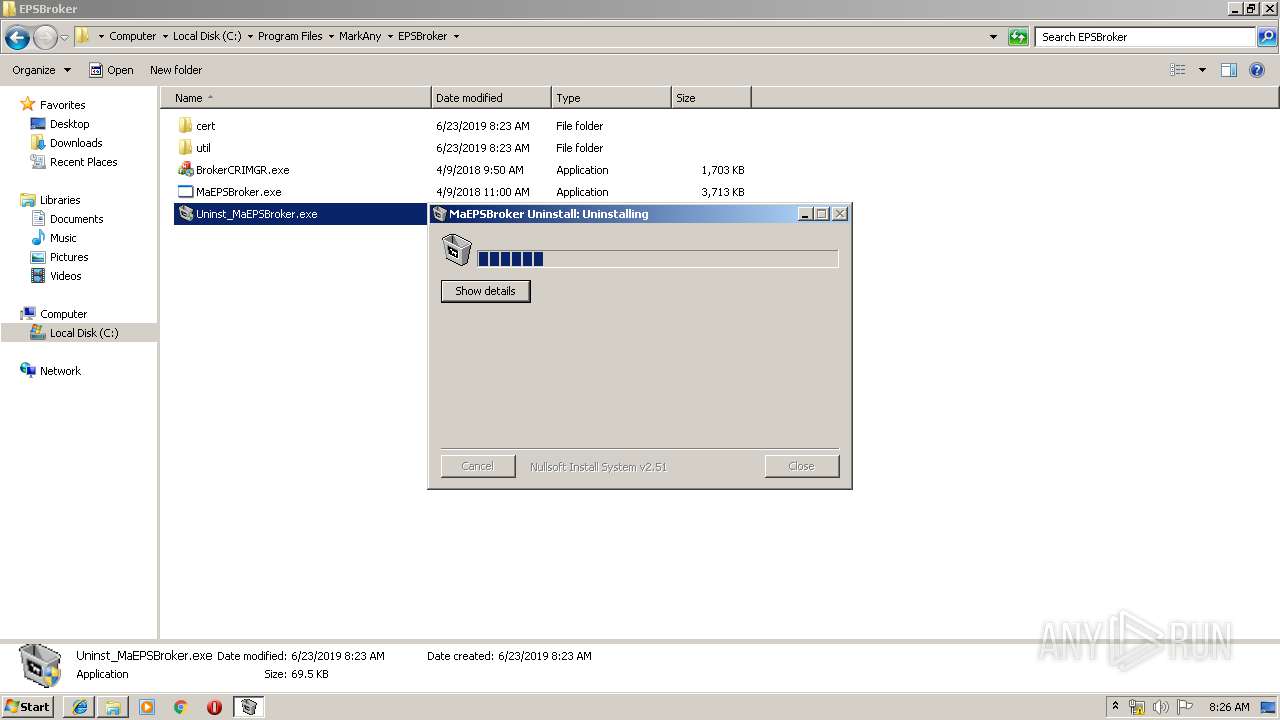This screenshot has height=720, width=1280.
Task: Click the uninstall progress bar
Action: click(x=657, y=259)
